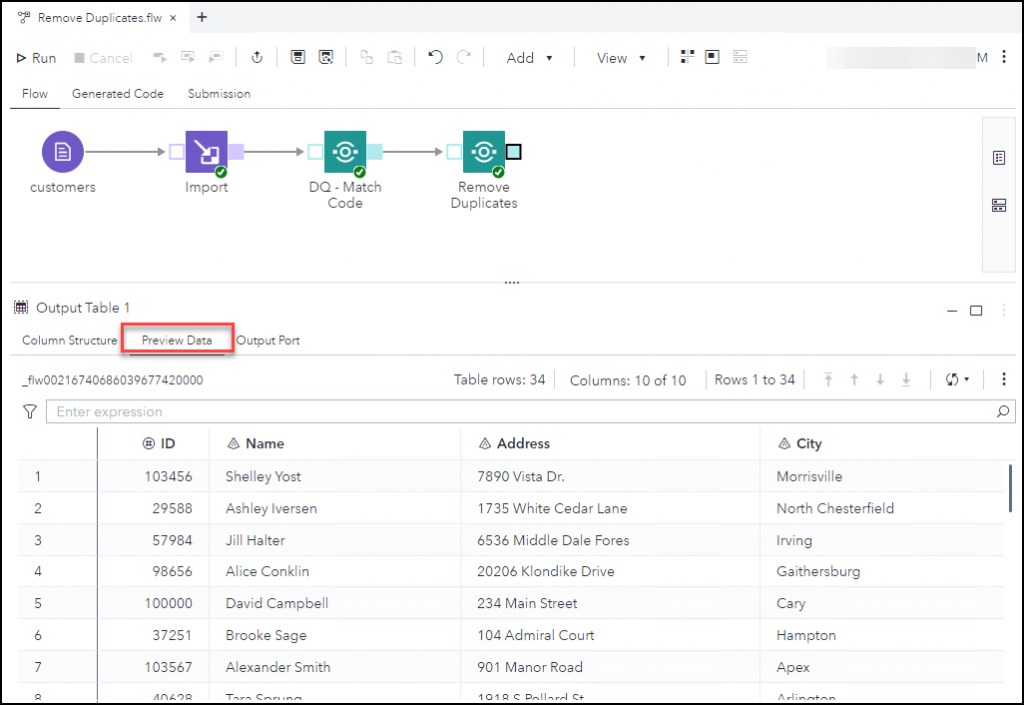Click the Run button
Viewport: 1024px width, 705px height.
pos(35,57)
